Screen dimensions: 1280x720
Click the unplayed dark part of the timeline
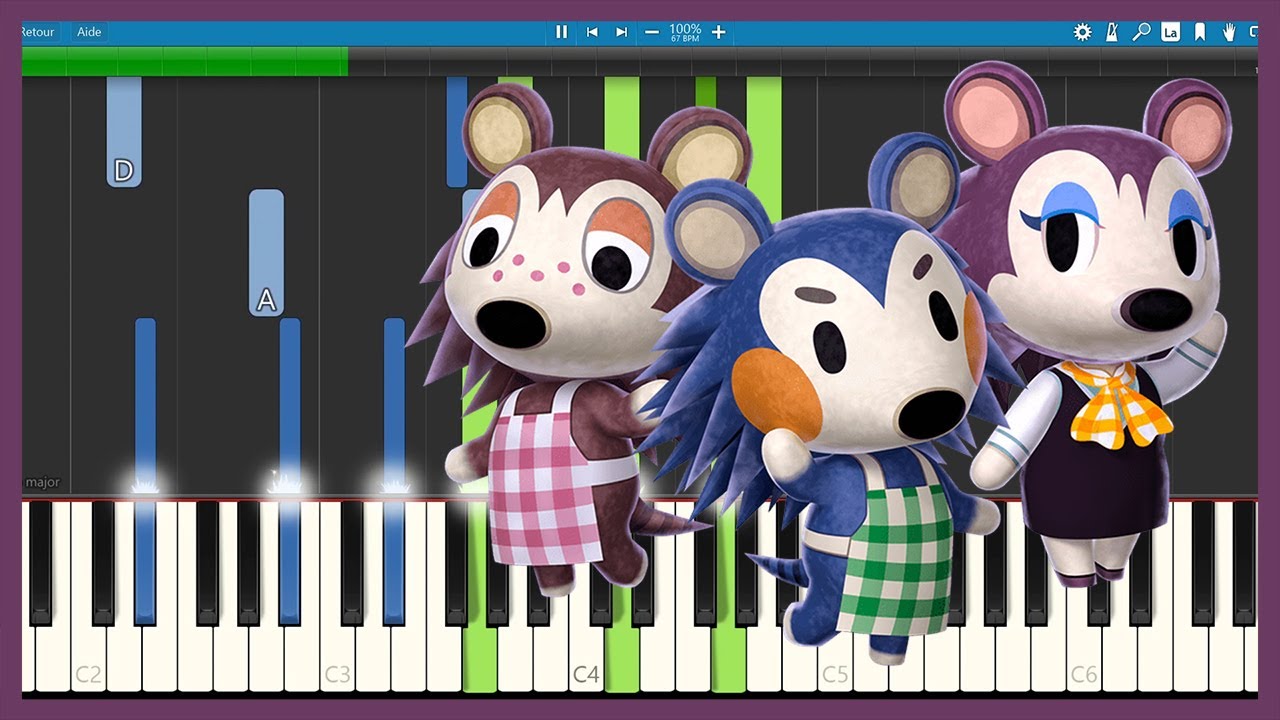tap(803, 61)
